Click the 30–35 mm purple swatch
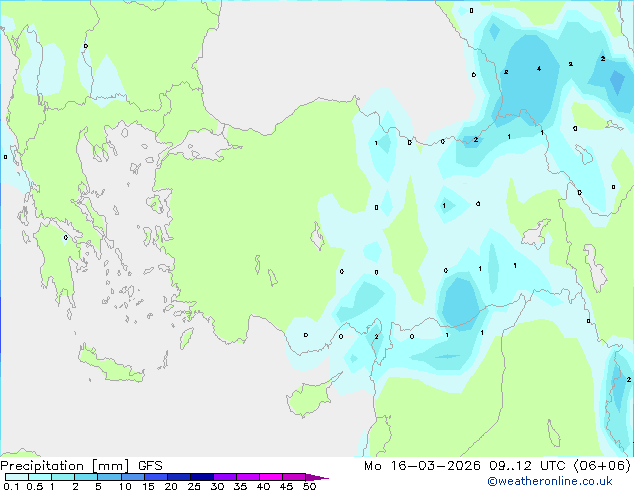634x490 pixels. pos(225,477)
